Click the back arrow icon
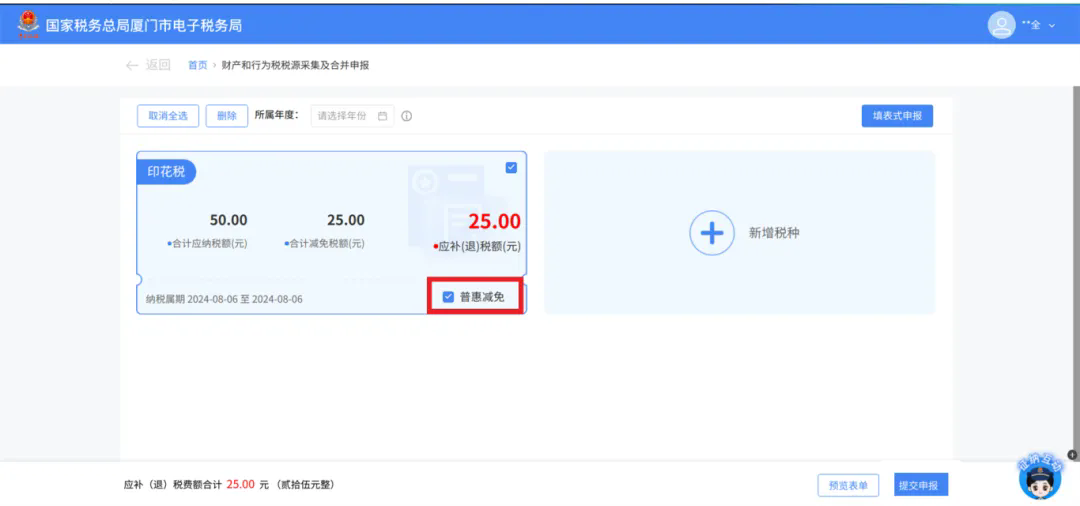The image size is (1080, 506). point(132,65)
